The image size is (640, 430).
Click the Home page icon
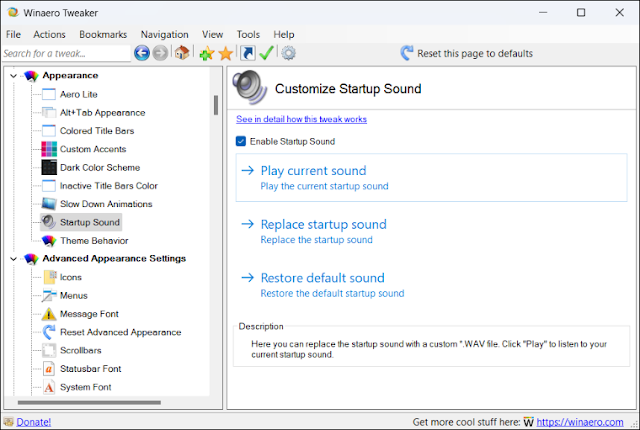pos(182,53)
